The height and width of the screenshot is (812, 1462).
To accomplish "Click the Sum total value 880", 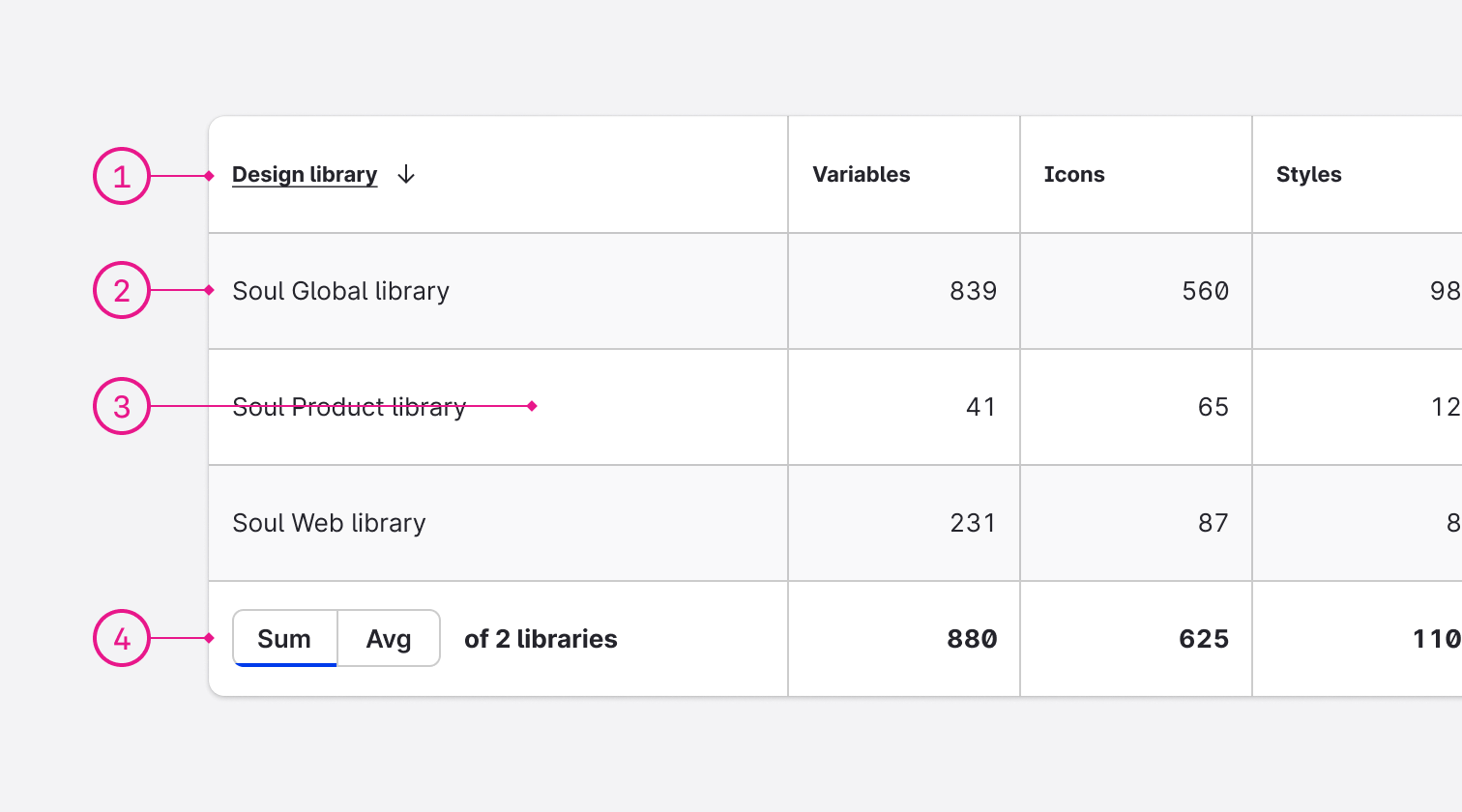I will 973,638.
